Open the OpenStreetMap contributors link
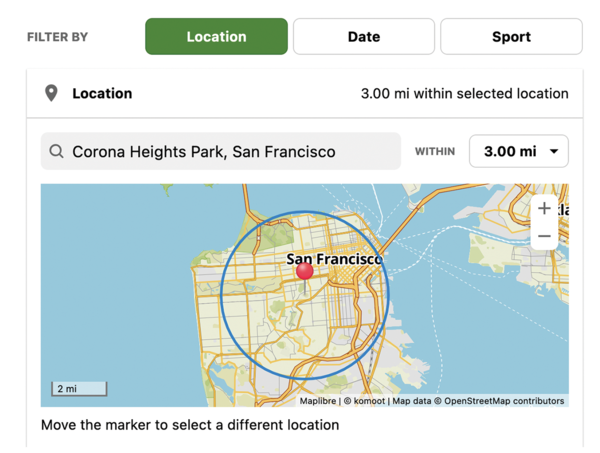 (504, 401)
